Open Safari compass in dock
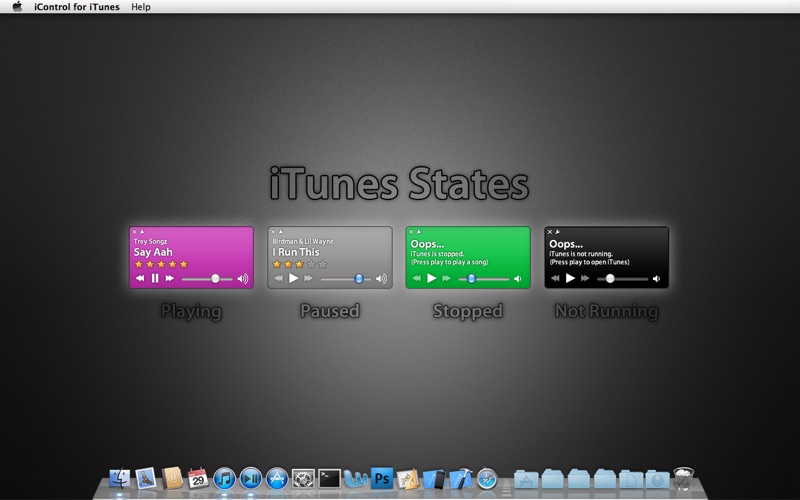The height and width of the screenshot is (500, 800). pyautogui.click(x=487, y=479)
